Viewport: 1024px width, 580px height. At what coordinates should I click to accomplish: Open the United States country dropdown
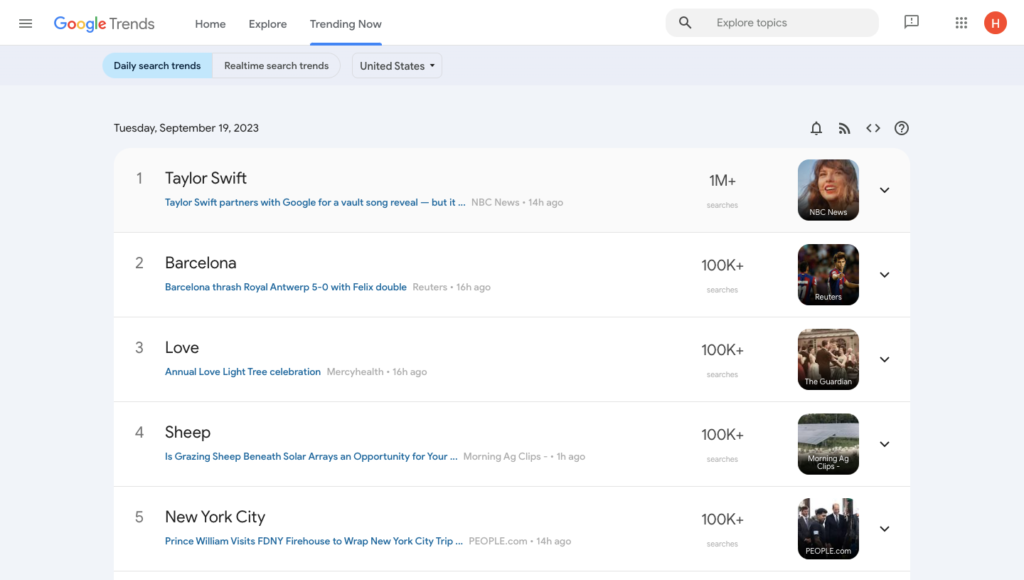(x=397, y=66)
